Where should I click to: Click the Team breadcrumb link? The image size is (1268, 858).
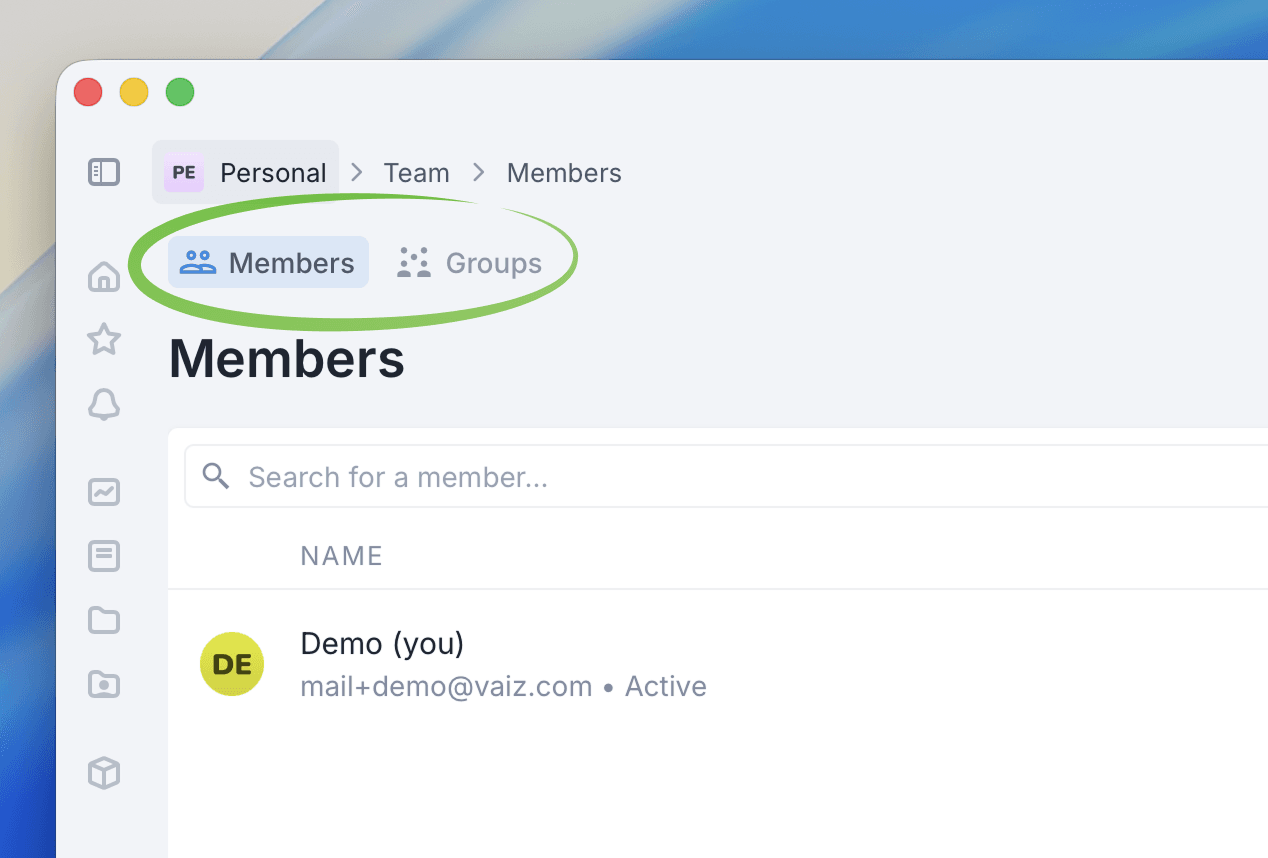click(416, 173)
